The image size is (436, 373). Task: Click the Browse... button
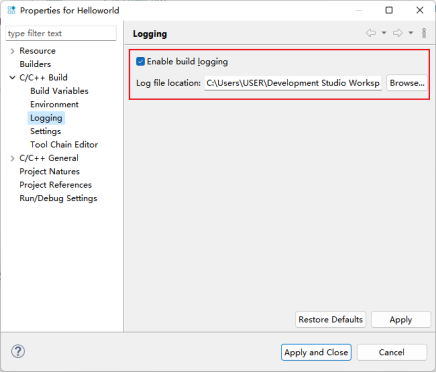click(407, 83)
